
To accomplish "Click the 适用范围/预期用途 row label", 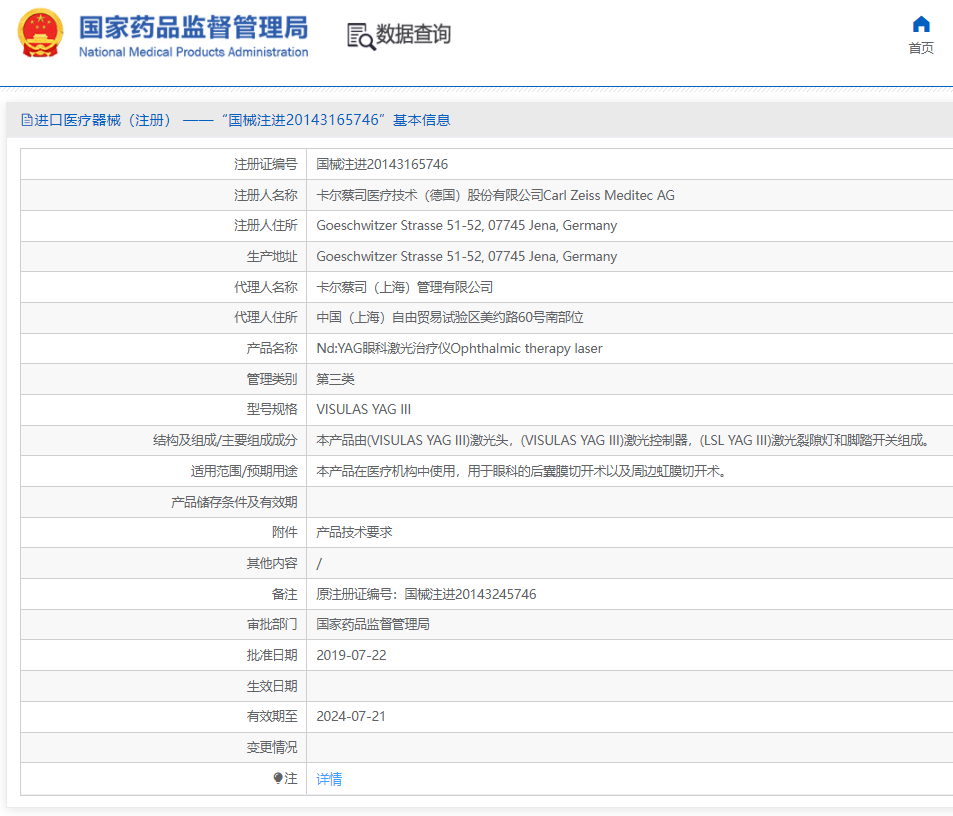I will 244,471.
